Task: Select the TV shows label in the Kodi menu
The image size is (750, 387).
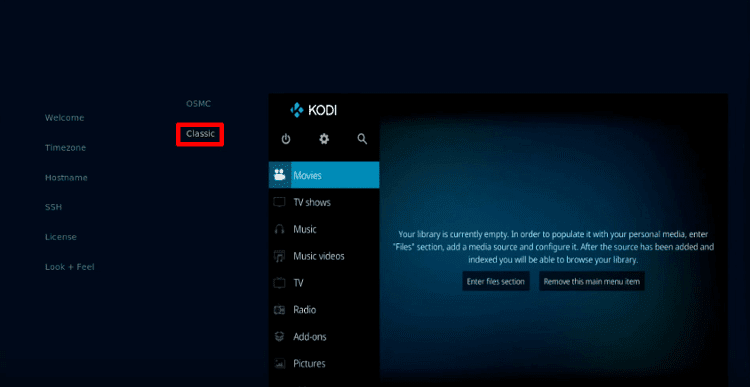Action: tap(312, 202)
